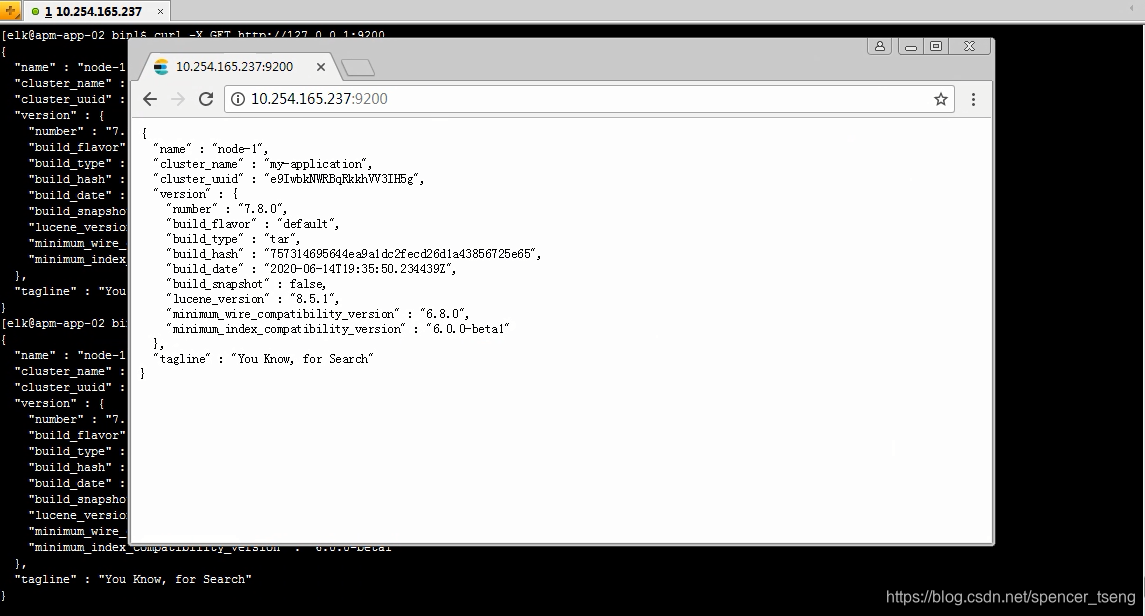The width and height of the screenshot is (1145, 616).
Task: Navigate back using the back arrow
Action: (x=150, y=99)
